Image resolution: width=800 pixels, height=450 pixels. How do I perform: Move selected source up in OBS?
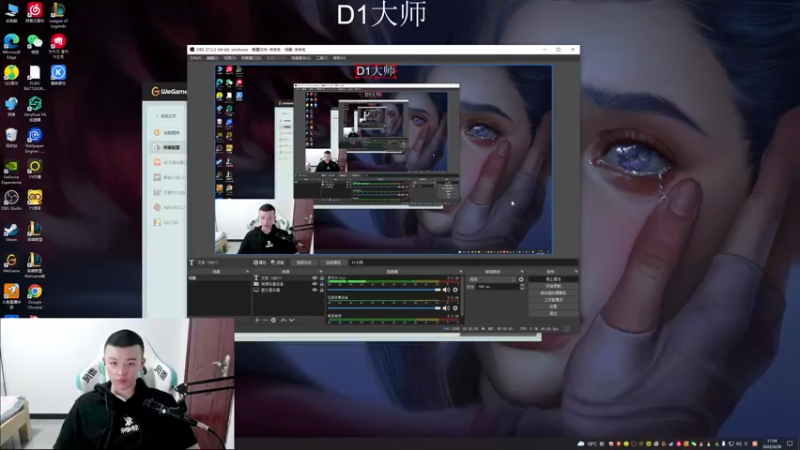click(x=283, y=320)
